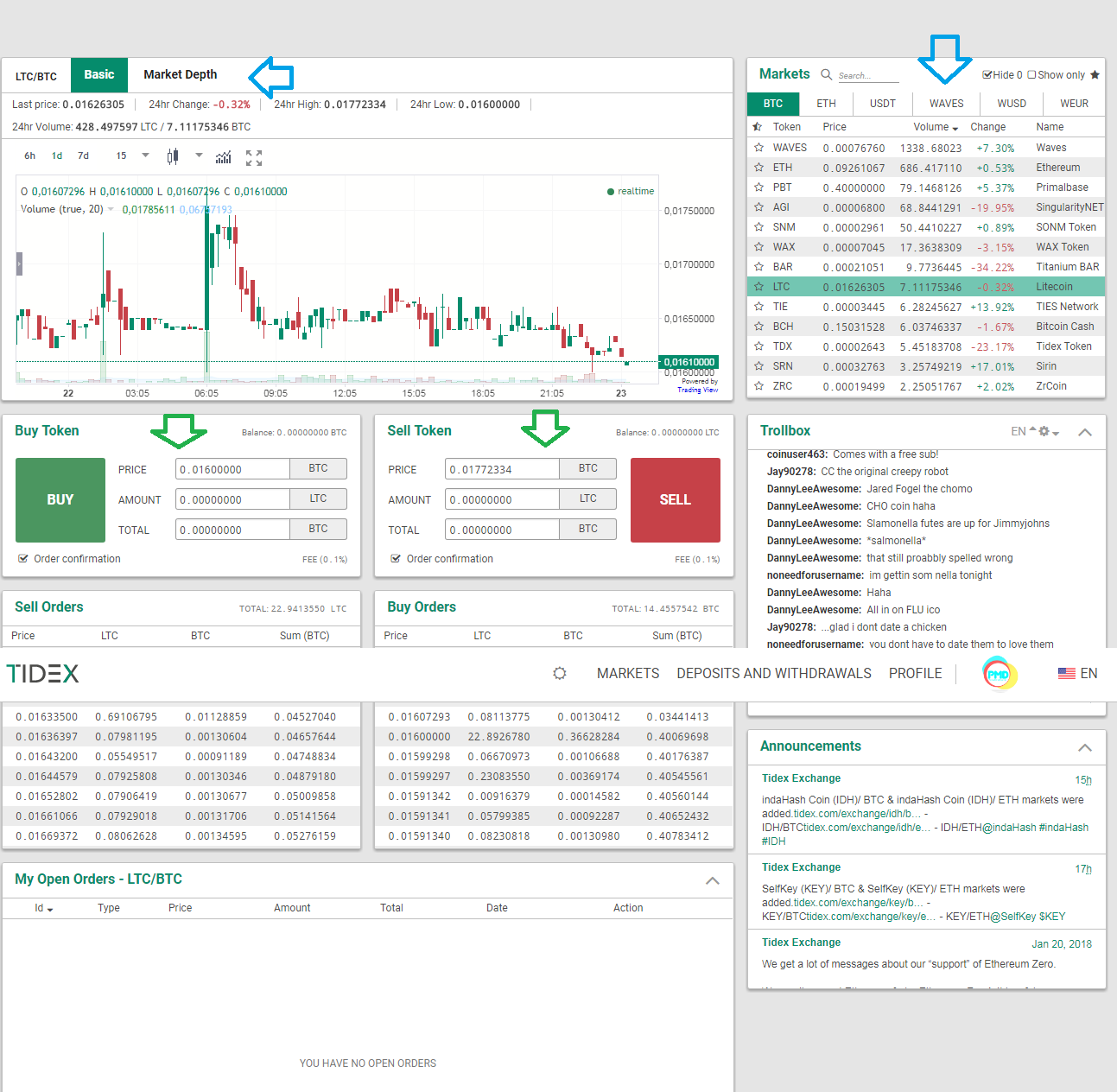This screenshot has width=1117, height=1092.
Task: Set chart range to 7d
Action: coord(84,156)
